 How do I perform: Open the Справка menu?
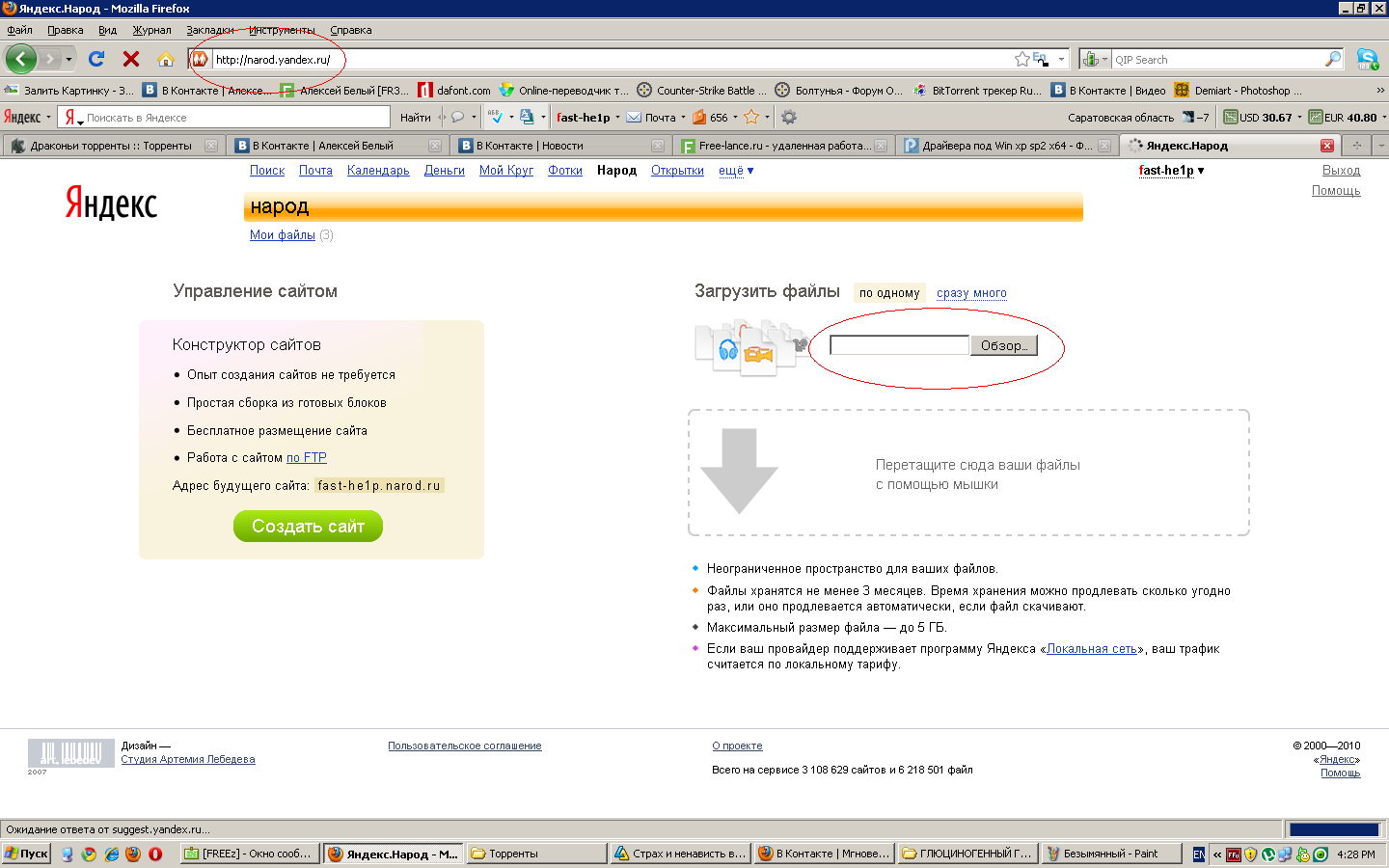[x=351, y=30]
